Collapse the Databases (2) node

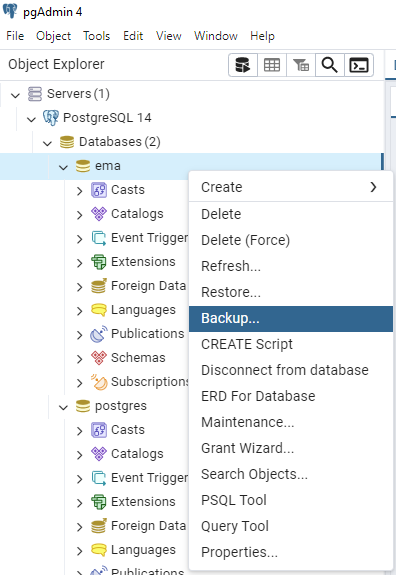[x=47, y=143]
